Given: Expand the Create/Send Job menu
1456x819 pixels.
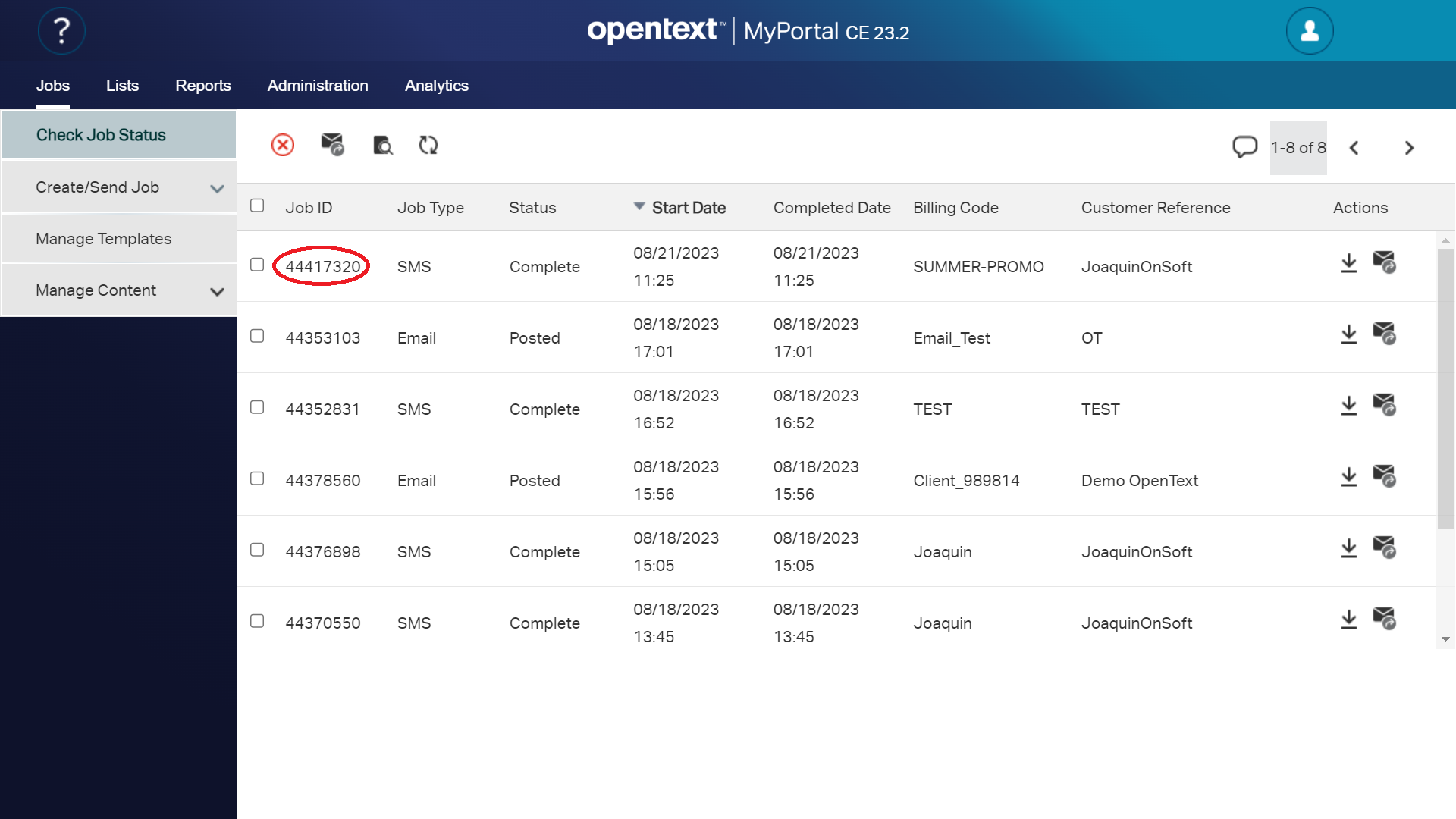Looking at the screenshot, I should pos(118,187).
